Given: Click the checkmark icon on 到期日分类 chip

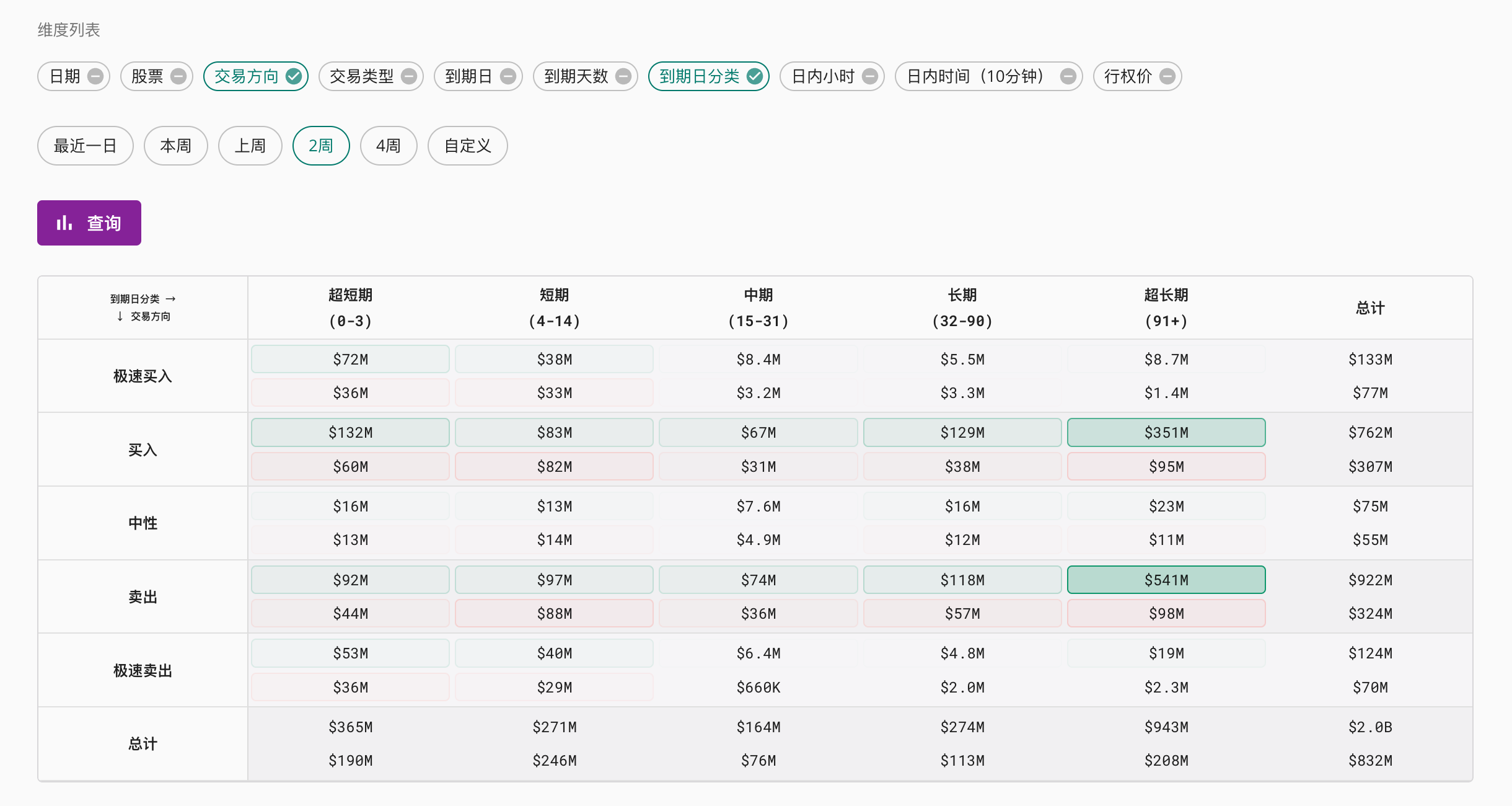Looking at the screenshot, I should tap(755, 76).
